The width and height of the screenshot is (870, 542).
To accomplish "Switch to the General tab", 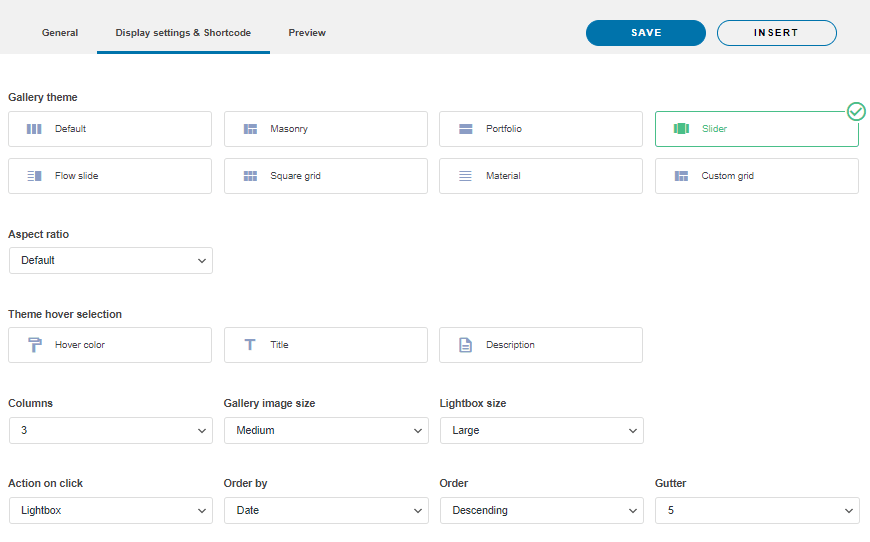I will (60, 33).
